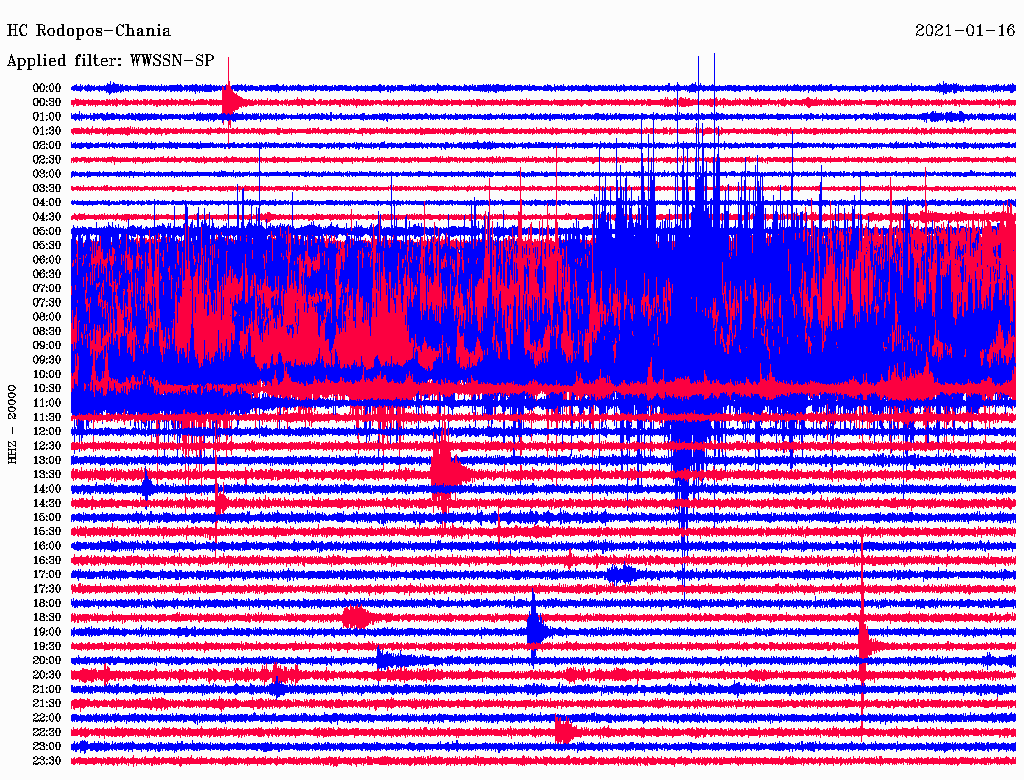Select the 23:30 time label
Image resolution: width=1024 pixels, height=780 pixels.
(x=47, y=760)
